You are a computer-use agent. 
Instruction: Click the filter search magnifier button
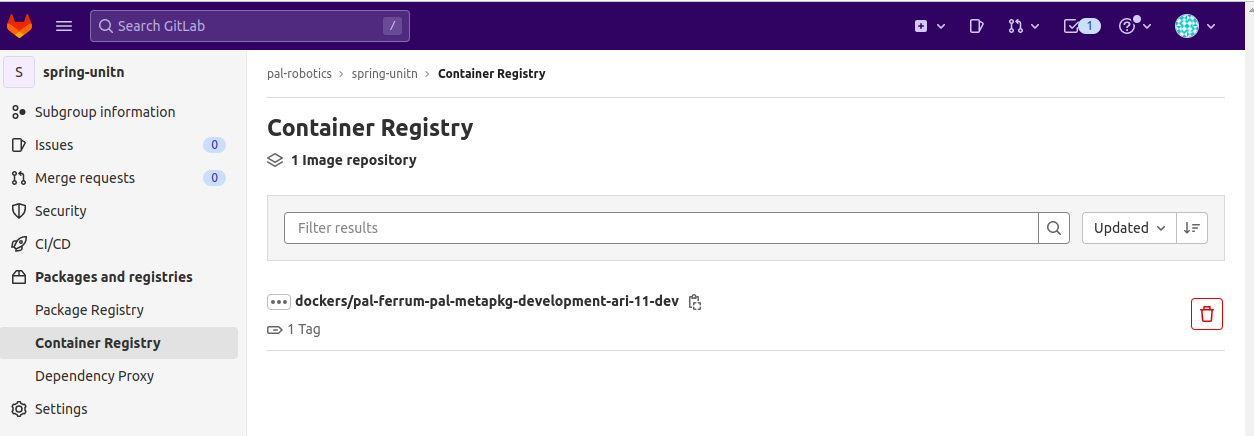[1054, 228]
